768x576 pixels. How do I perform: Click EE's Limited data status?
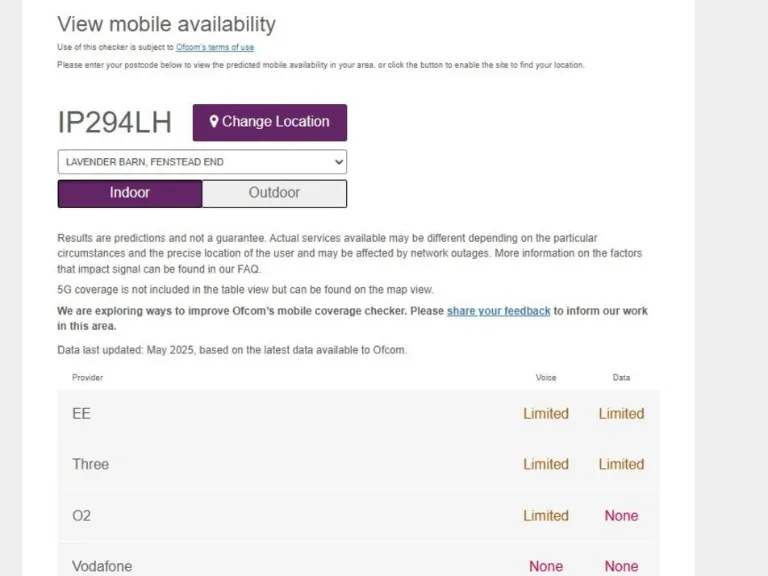pos(621,413)
